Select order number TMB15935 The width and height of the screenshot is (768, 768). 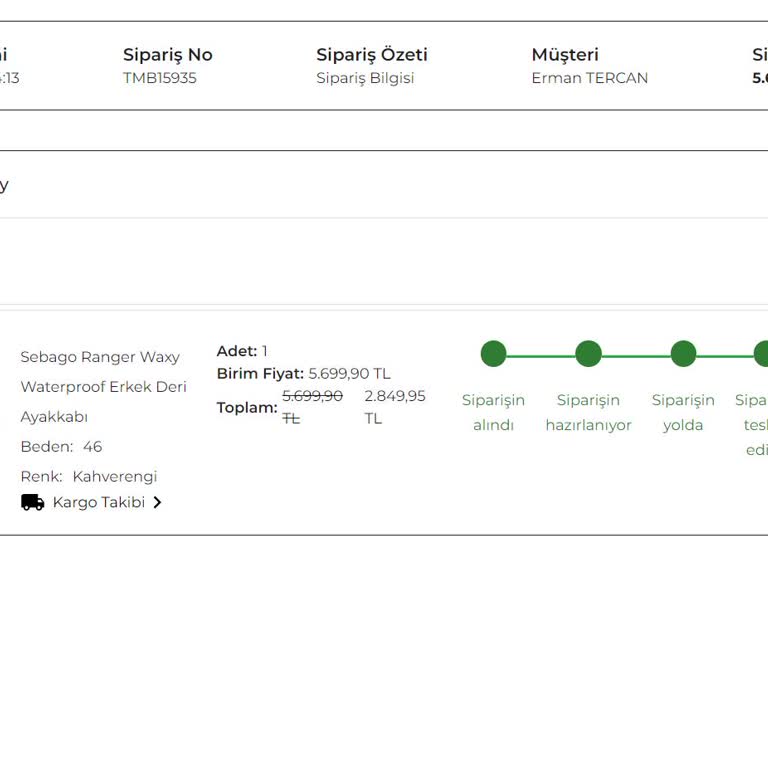(160, 78)
